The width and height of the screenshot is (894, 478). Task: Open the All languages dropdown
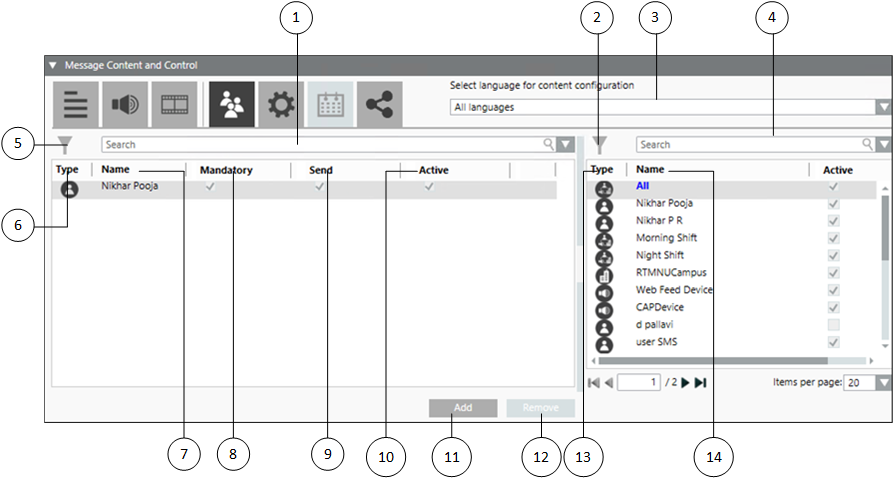click(883, 107)
